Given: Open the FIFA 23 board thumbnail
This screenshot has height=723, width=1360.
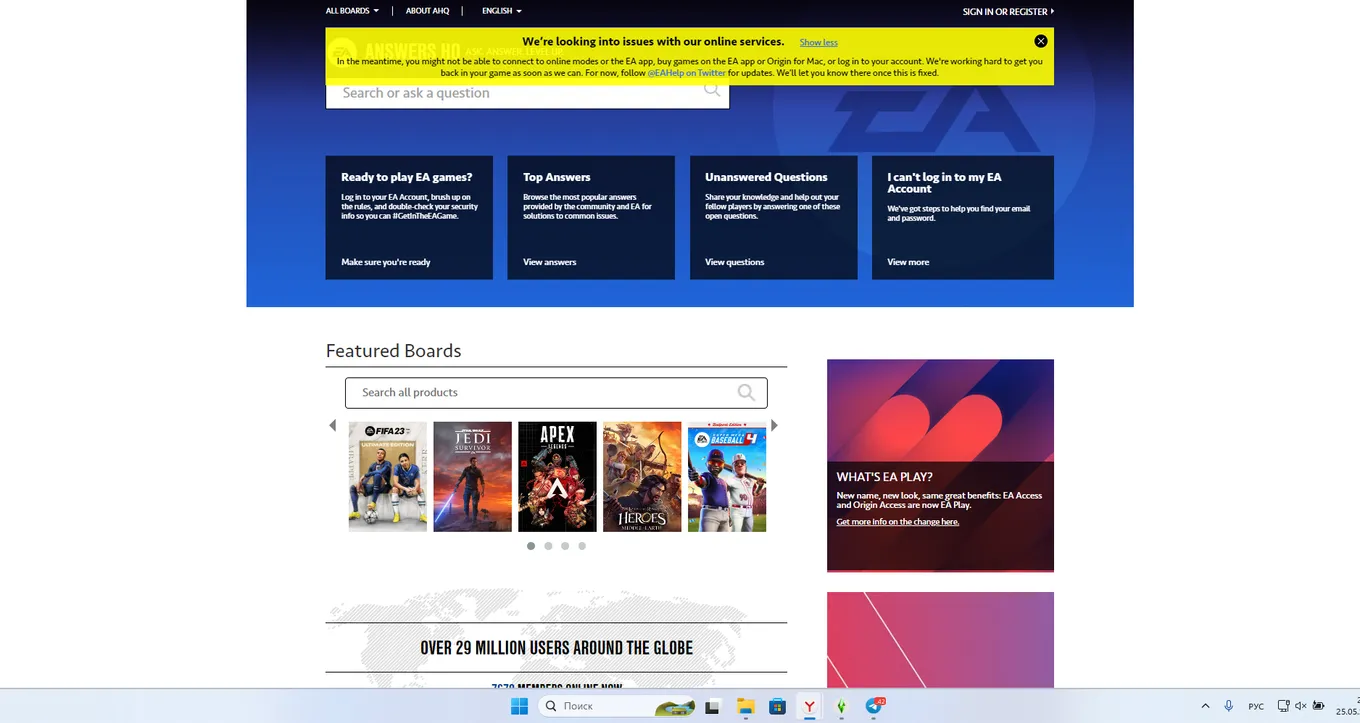Looking at the screenshot, I should tap(388, 476).
